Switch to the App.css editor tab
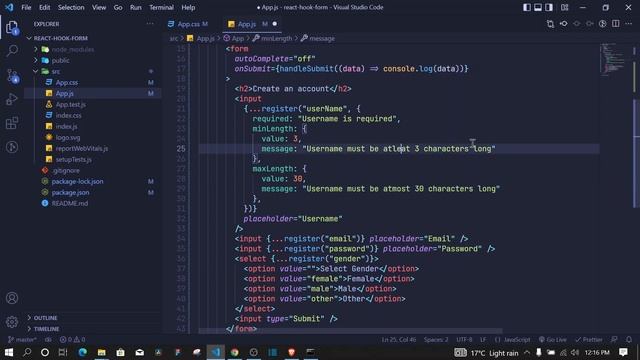The width and height of the screenshot is (640, 360). tap(188, 24)
